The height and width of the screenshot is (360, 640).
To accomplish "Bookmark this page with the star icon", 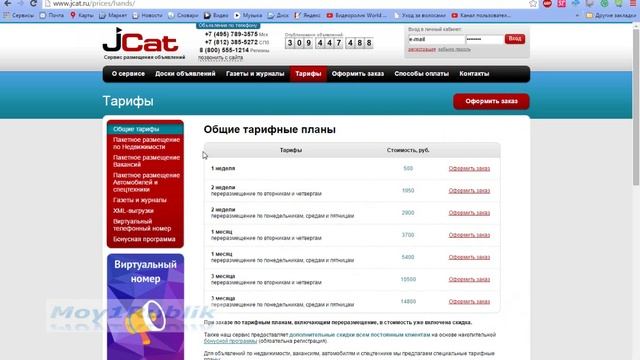I will pyautogui.click(x=533, y=4).
